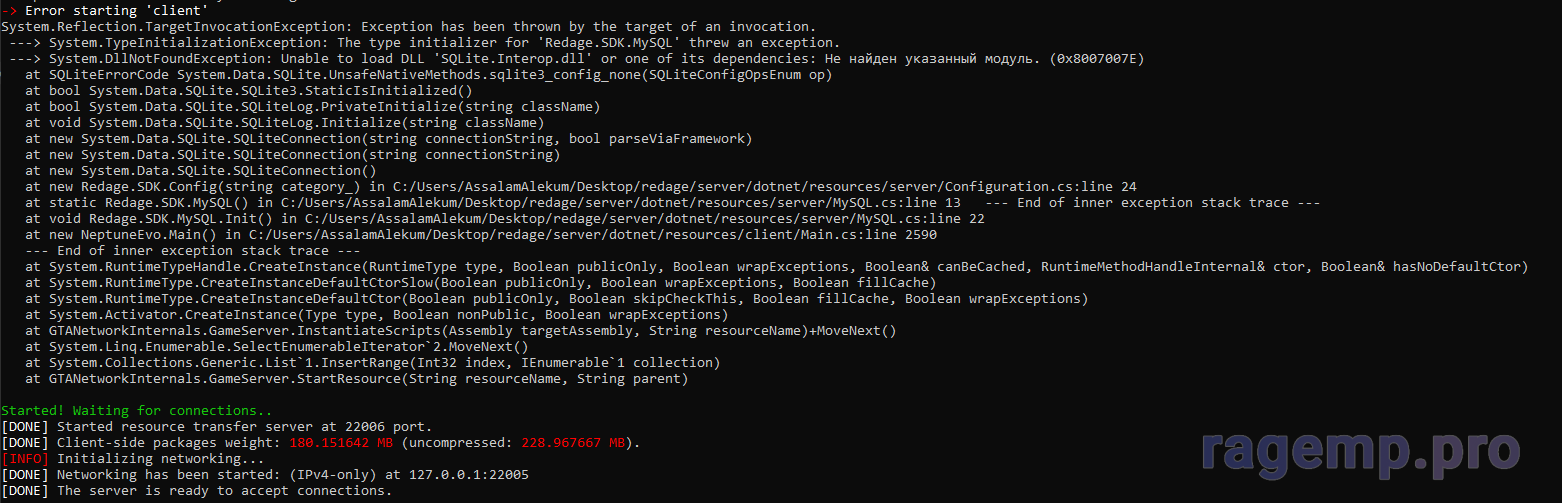Click the TargetInvocationException line
The width and height of the screenshot is (1562, 503).
[x=408, y=26]
